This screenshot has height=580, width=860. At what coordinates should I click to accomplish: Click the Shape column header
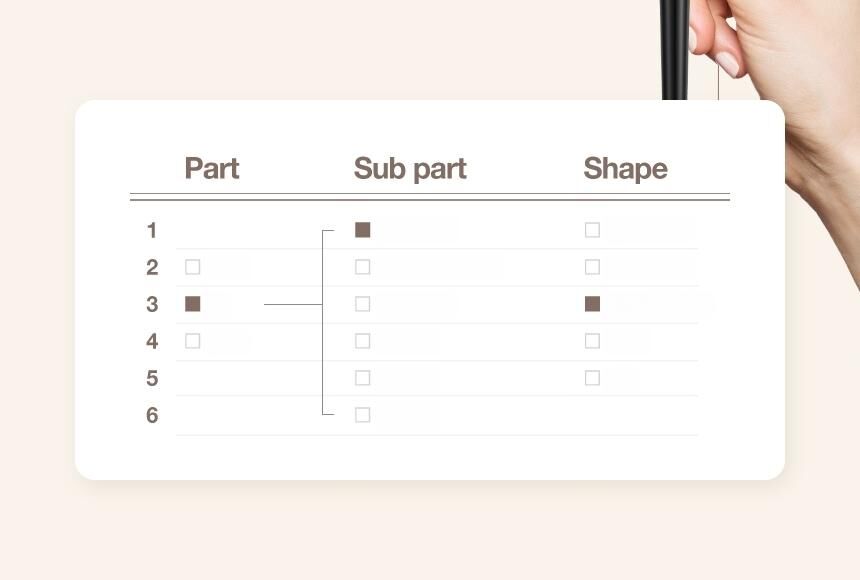pyautogui.click(x=625, y=169)
